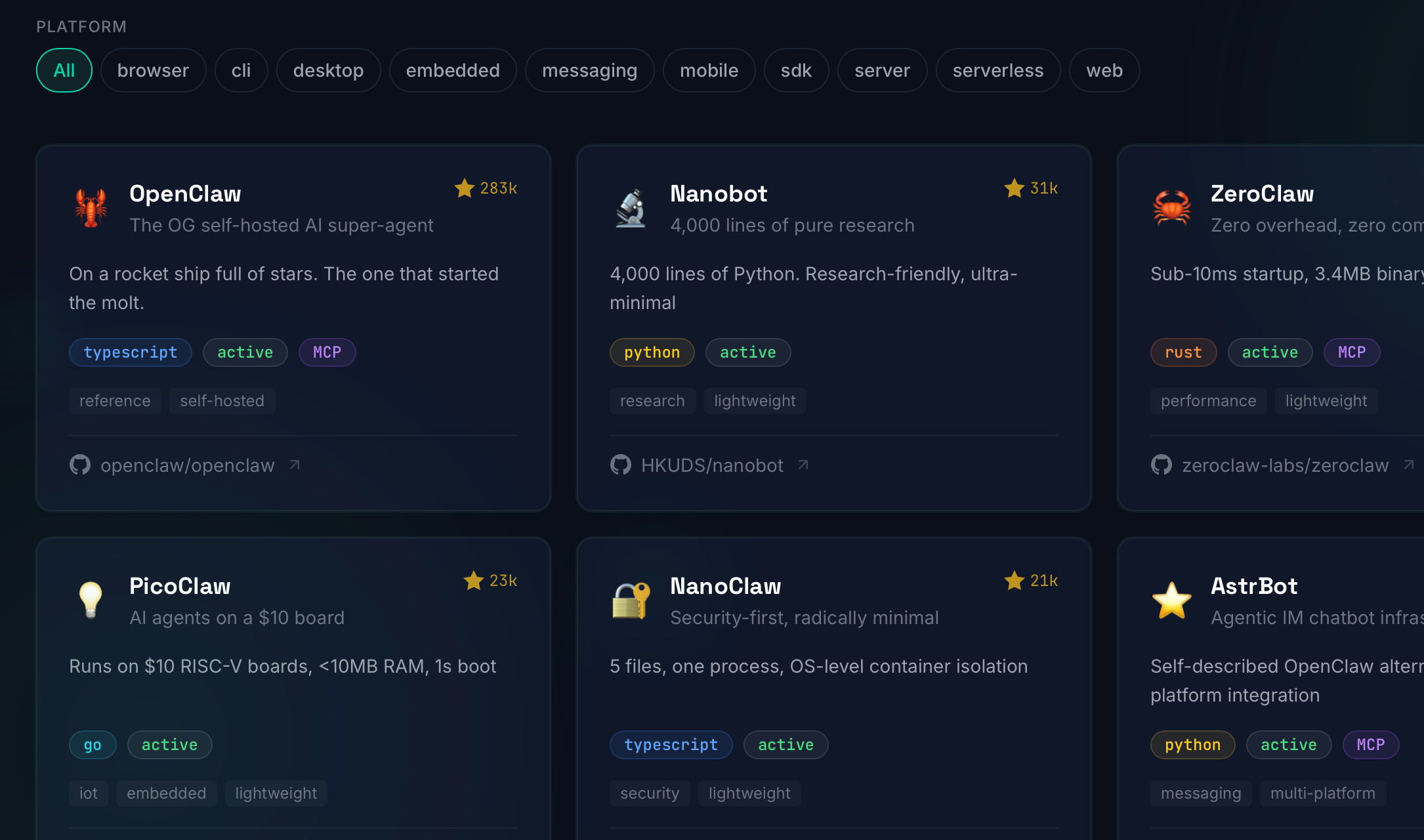The width and height of the screenshot is (1424, 840).
Task: Click the python badge on Nanobot
Action: click(x=652, y=352)
